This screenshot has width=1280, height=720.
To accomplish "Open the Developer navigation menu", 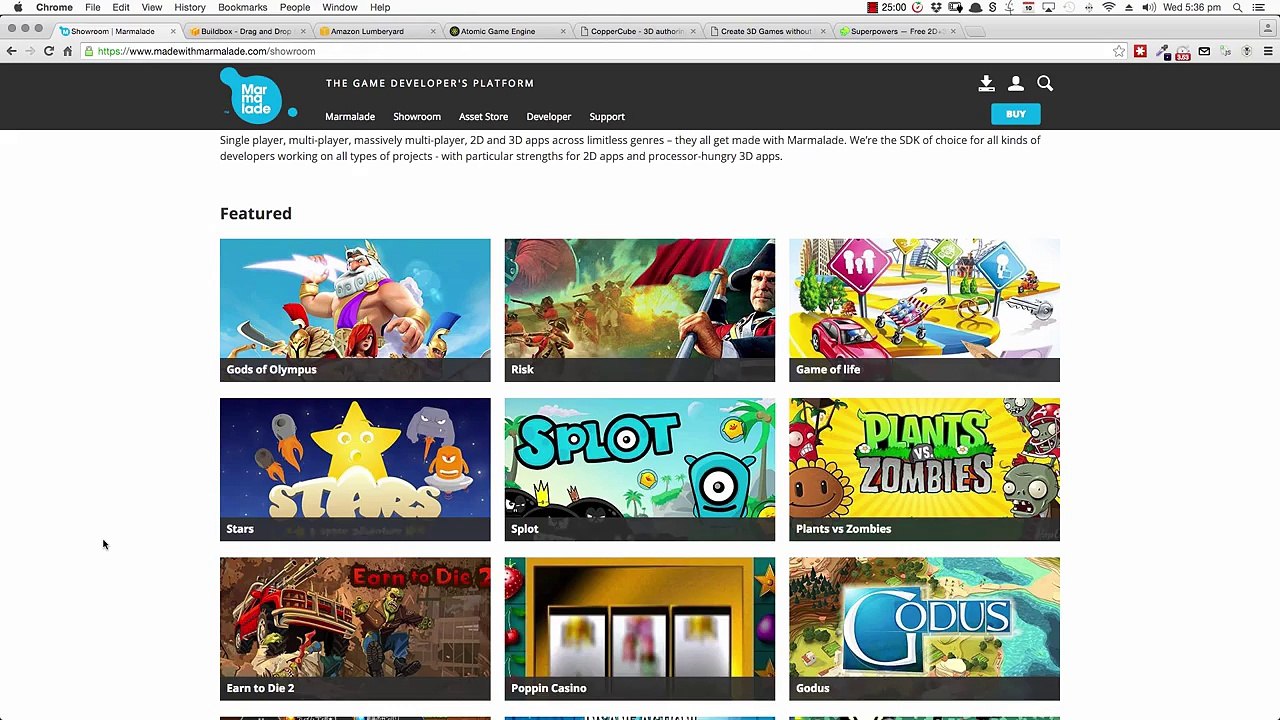I will (549, 117).
